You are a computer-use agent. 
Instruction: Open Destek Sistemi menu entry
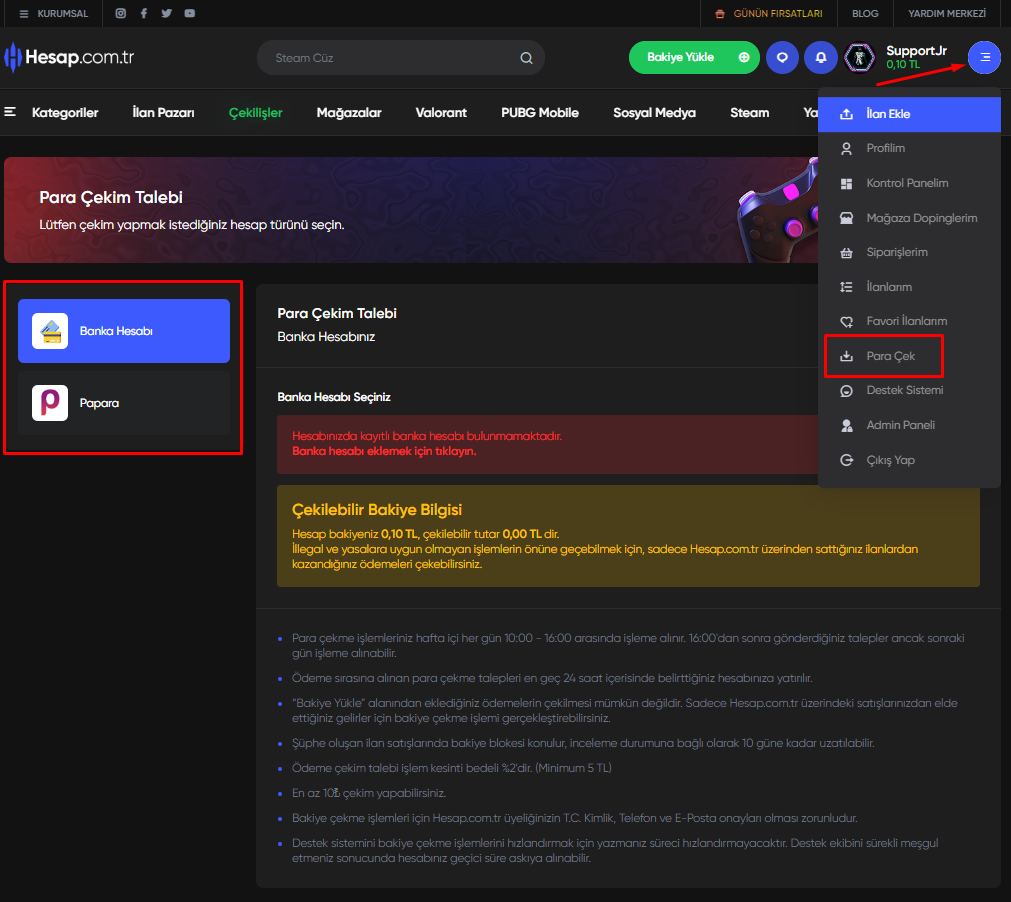[909, 391]
